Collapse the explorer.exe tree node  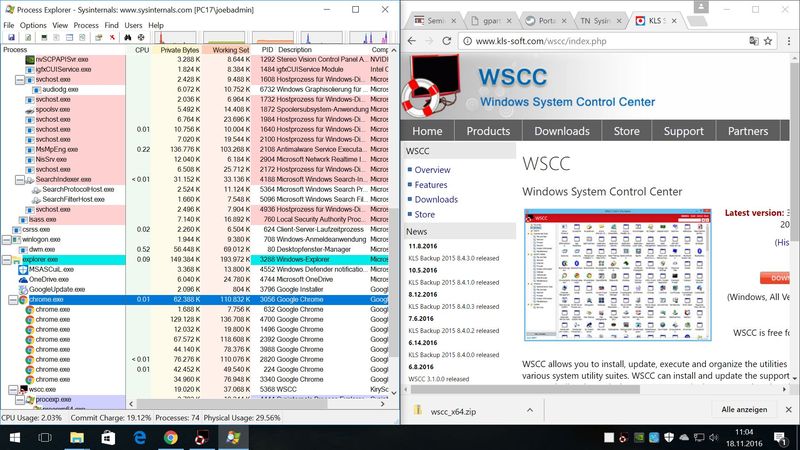[7, 260]
